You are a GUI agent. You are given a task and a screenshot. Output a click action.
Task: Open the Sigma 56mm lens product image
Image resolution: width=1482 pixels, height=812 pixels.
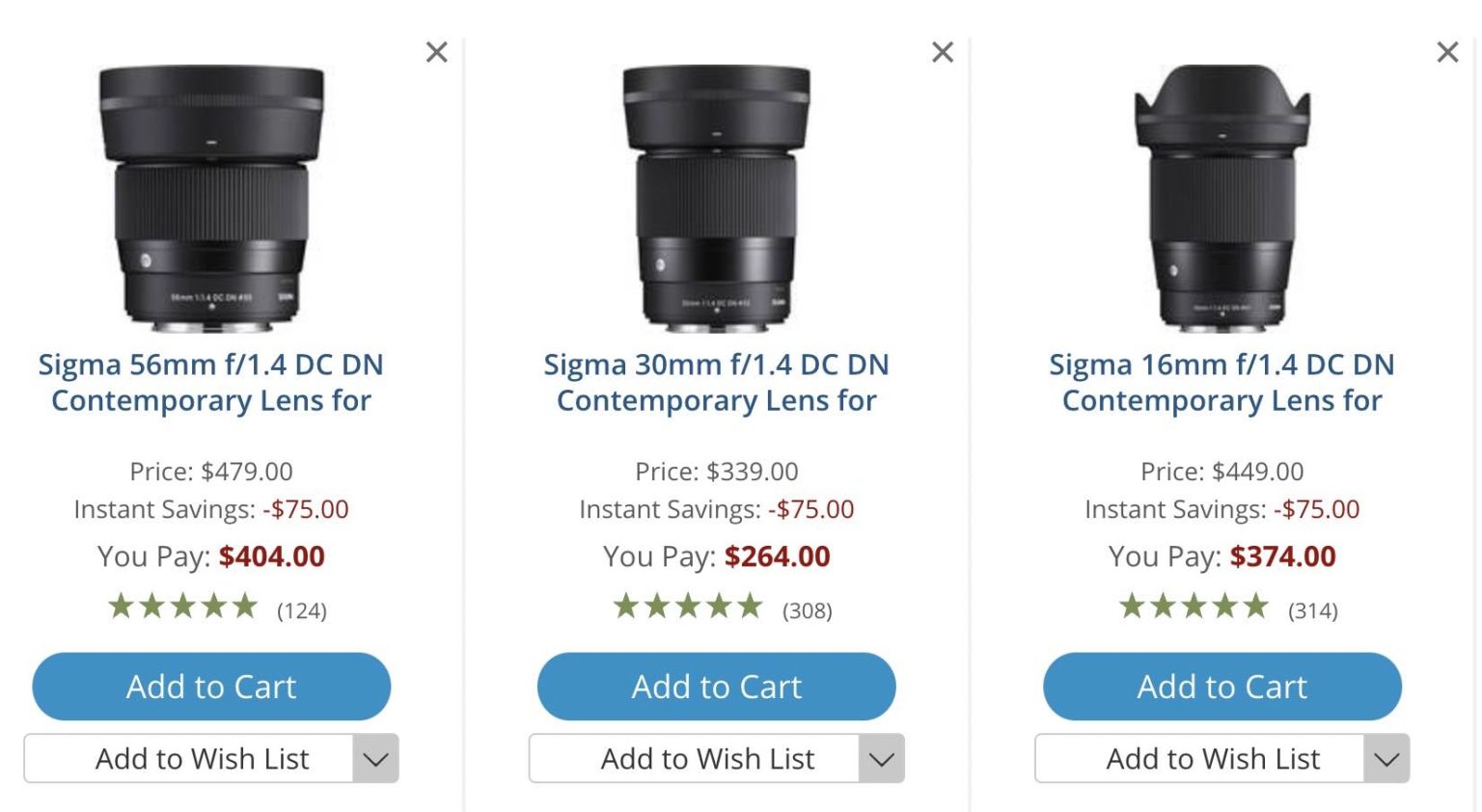click(210, 193)
